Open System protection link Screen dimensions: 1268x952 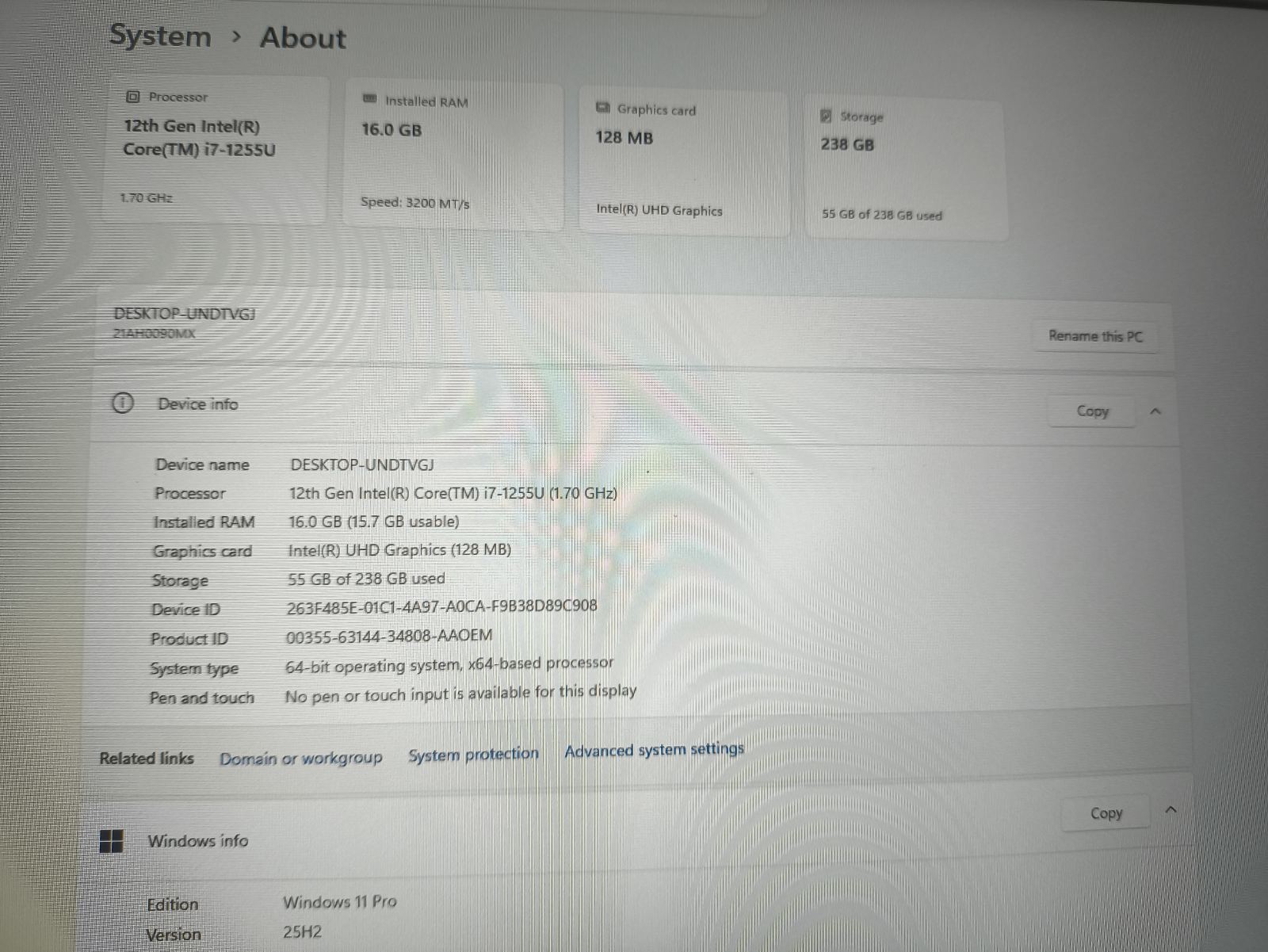473,754
